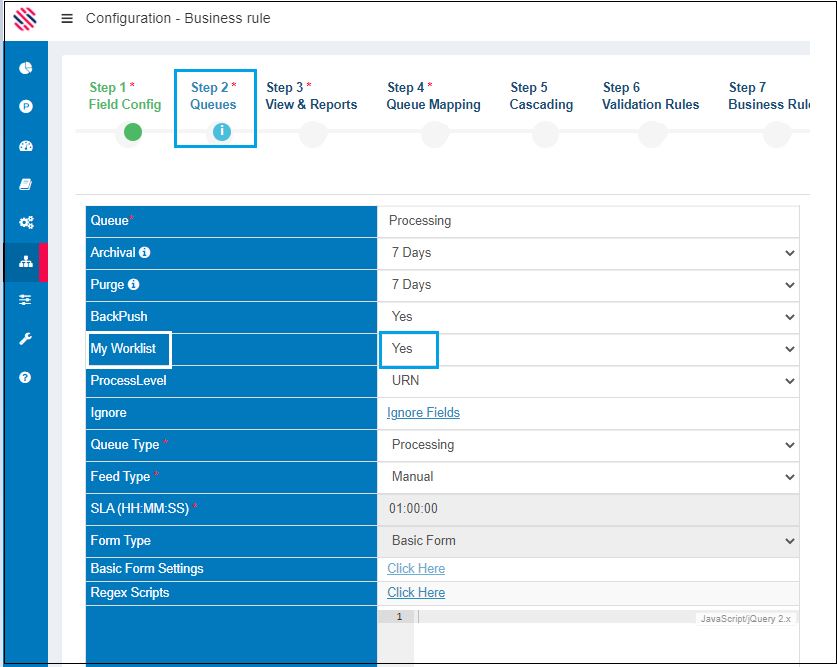Switch to Step 1 Field Config
Screen dimensions: 837x667
(x=124, y=96)
